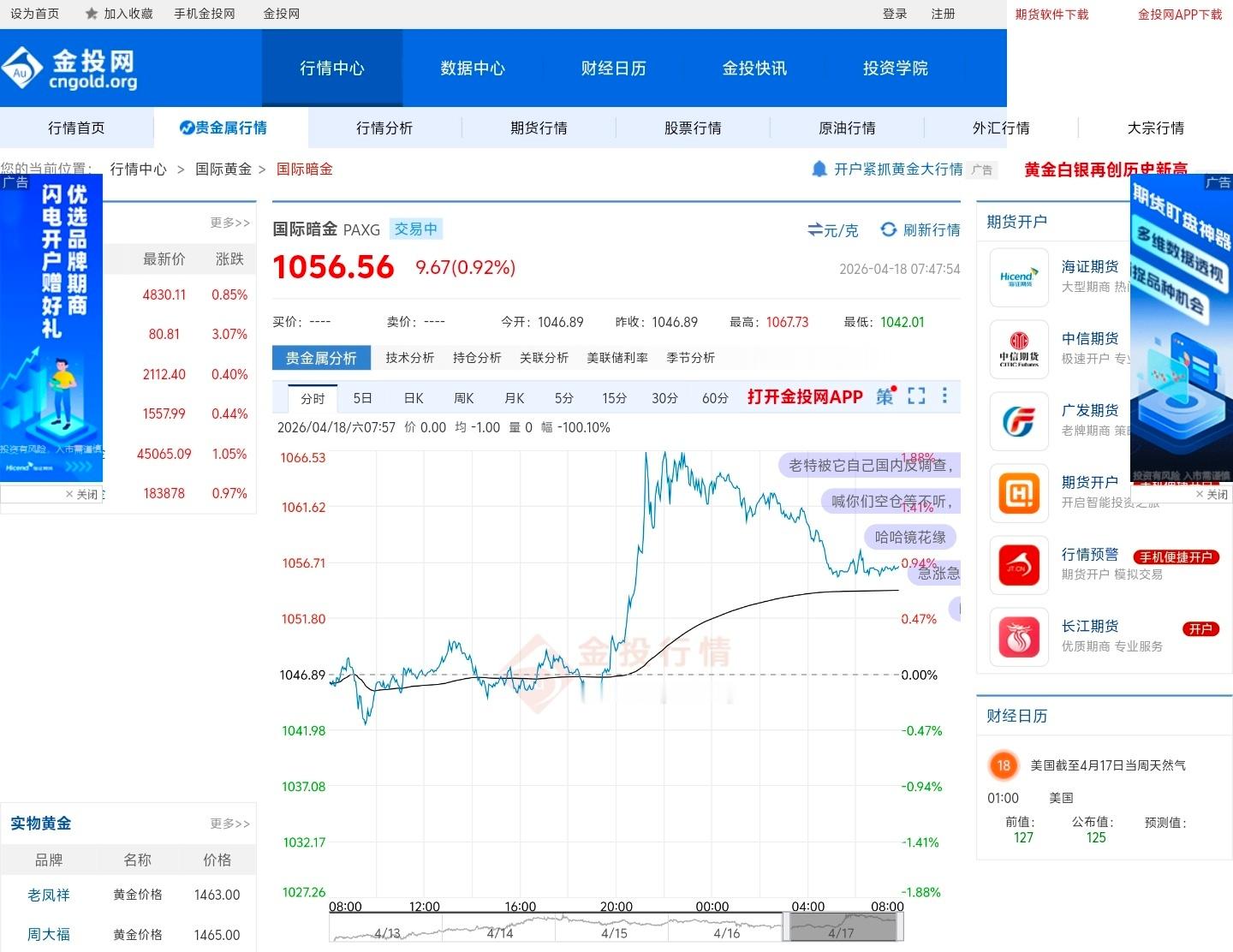Open the chart more-options three-dot icon
This screenshot has width=1233, height=952.
[944, 396]
